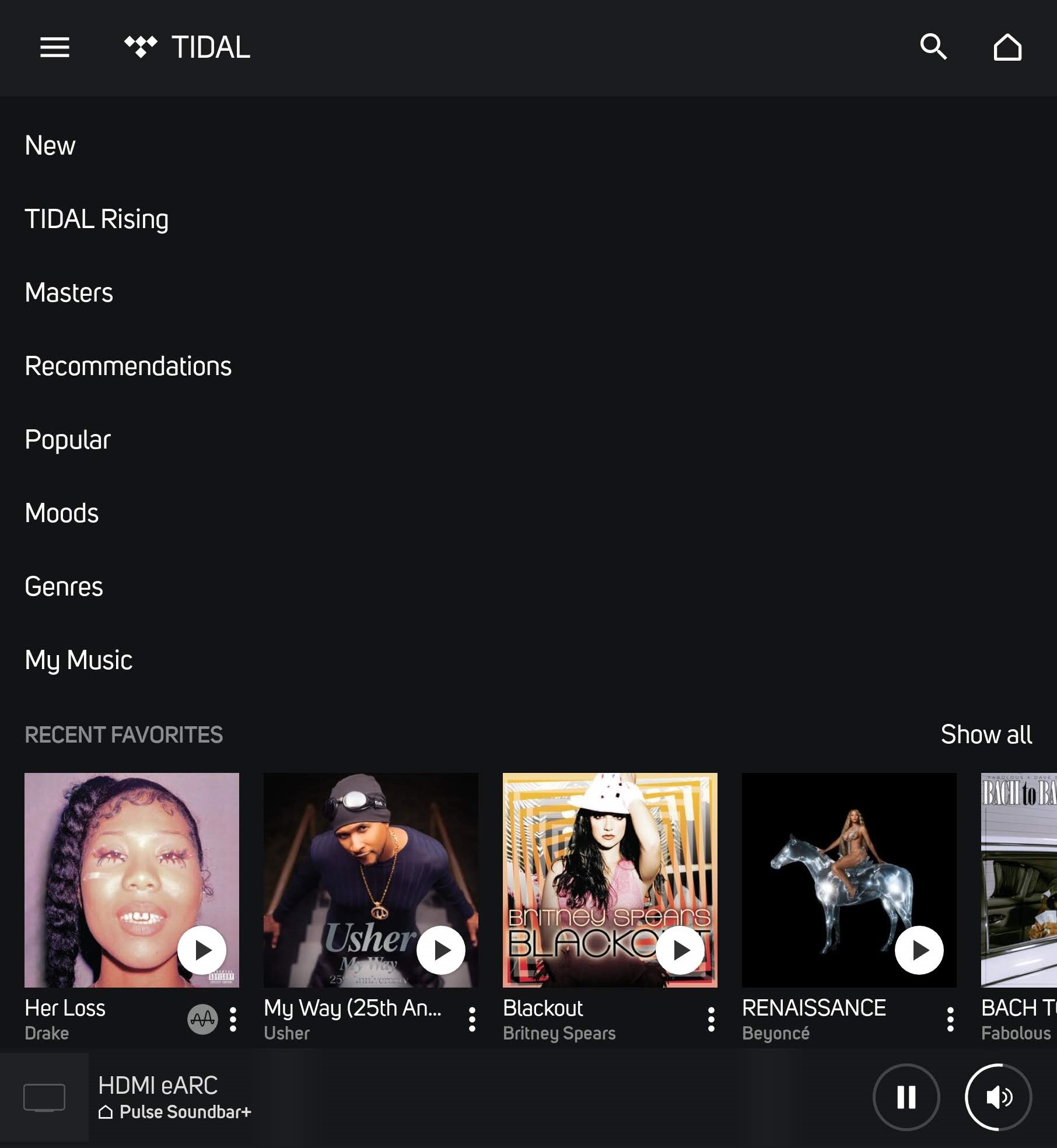Click the RENAISSANCE album title

[x=814, y=1008]
